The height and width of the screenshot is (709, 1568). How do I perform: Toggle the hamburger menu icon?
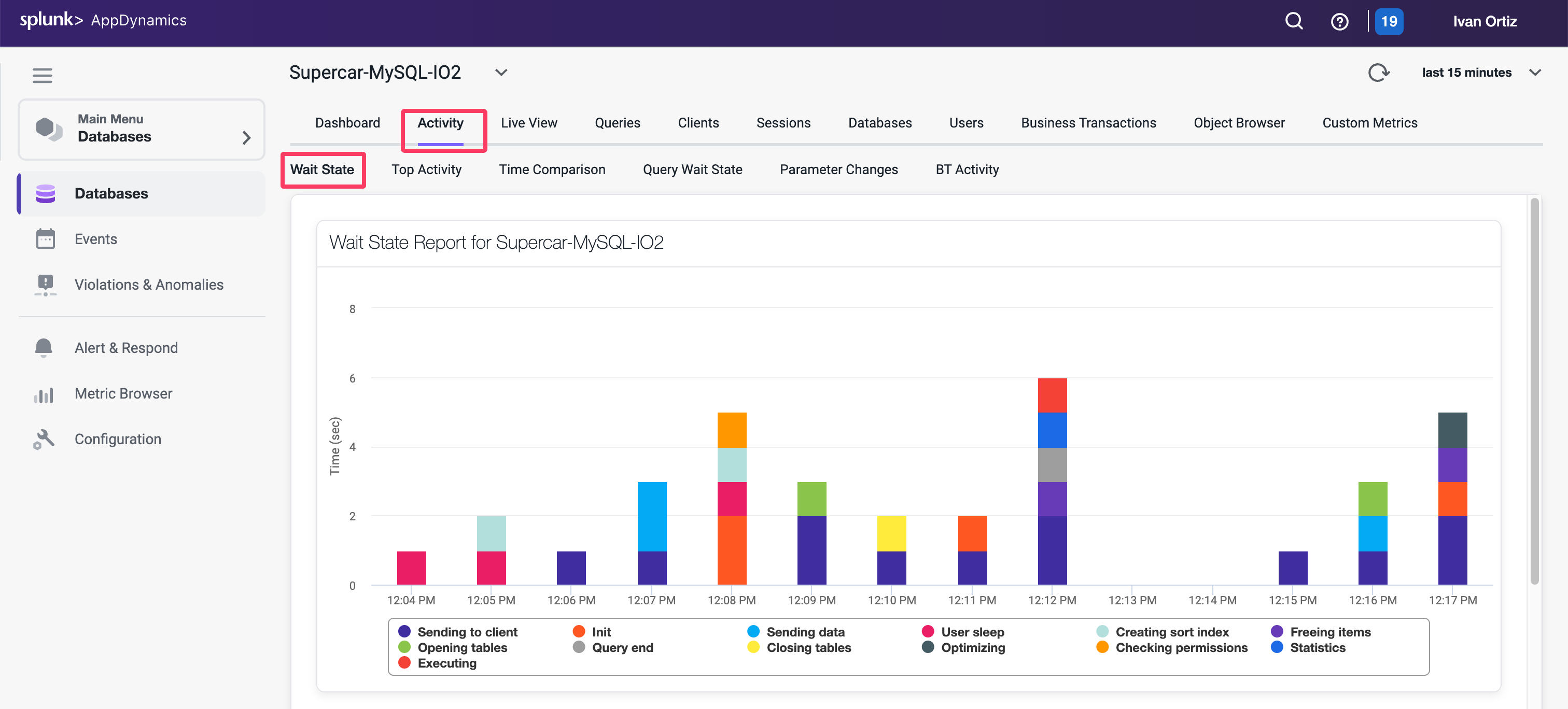tap(42, 76)
